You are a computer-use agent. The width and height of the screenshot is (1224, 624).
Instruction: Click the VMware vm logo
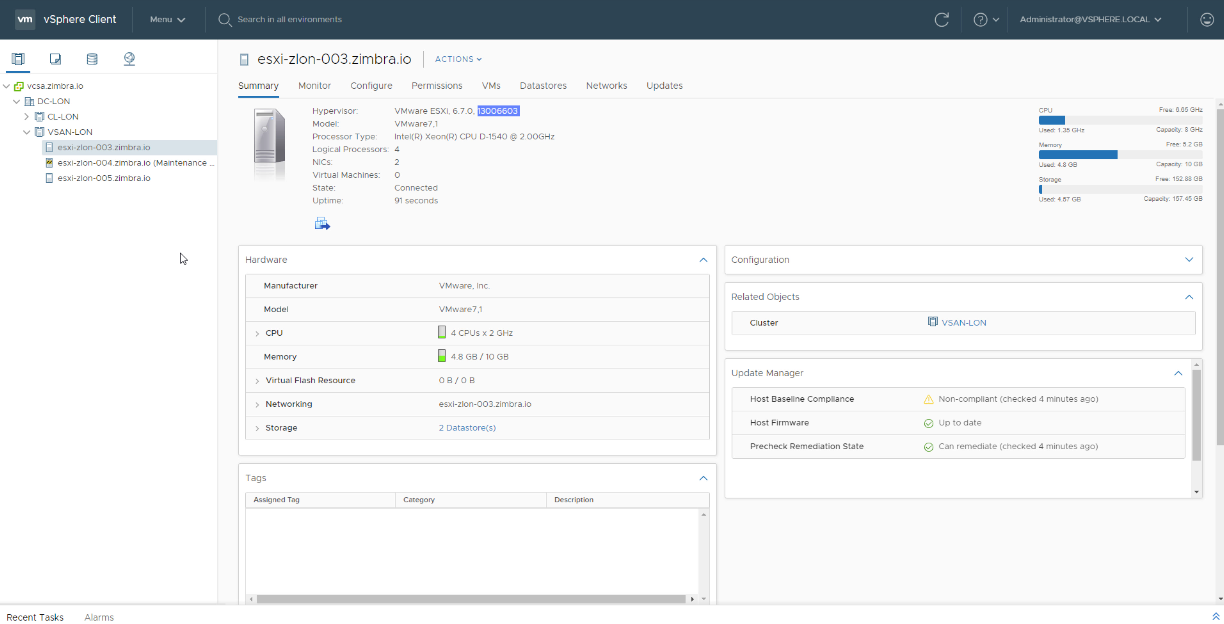tap(25, 19)
